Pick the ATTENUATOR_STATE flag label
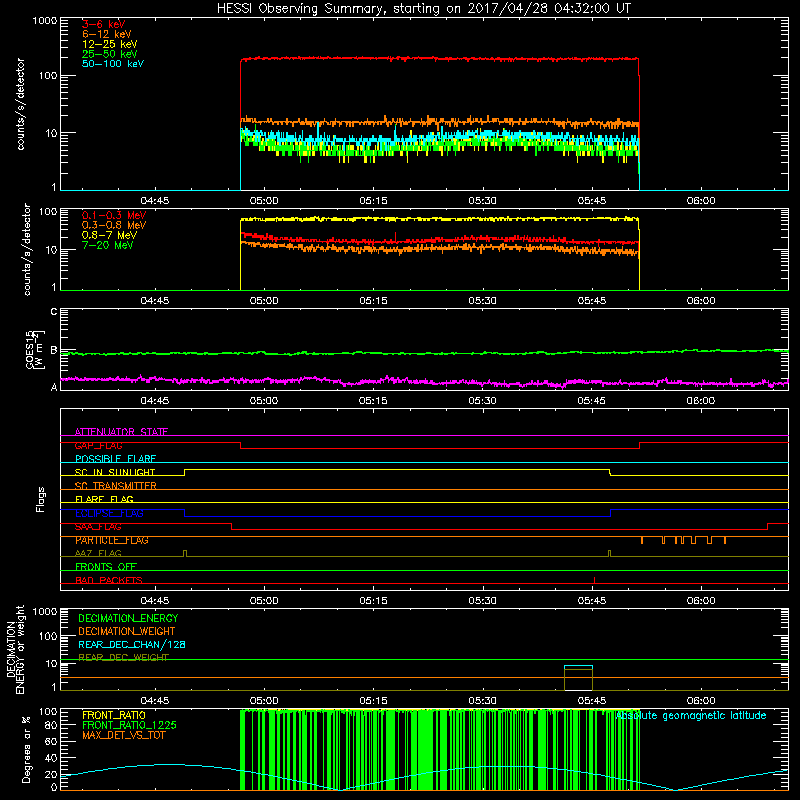The image size is (800, 800). click(x=121, y=432)
